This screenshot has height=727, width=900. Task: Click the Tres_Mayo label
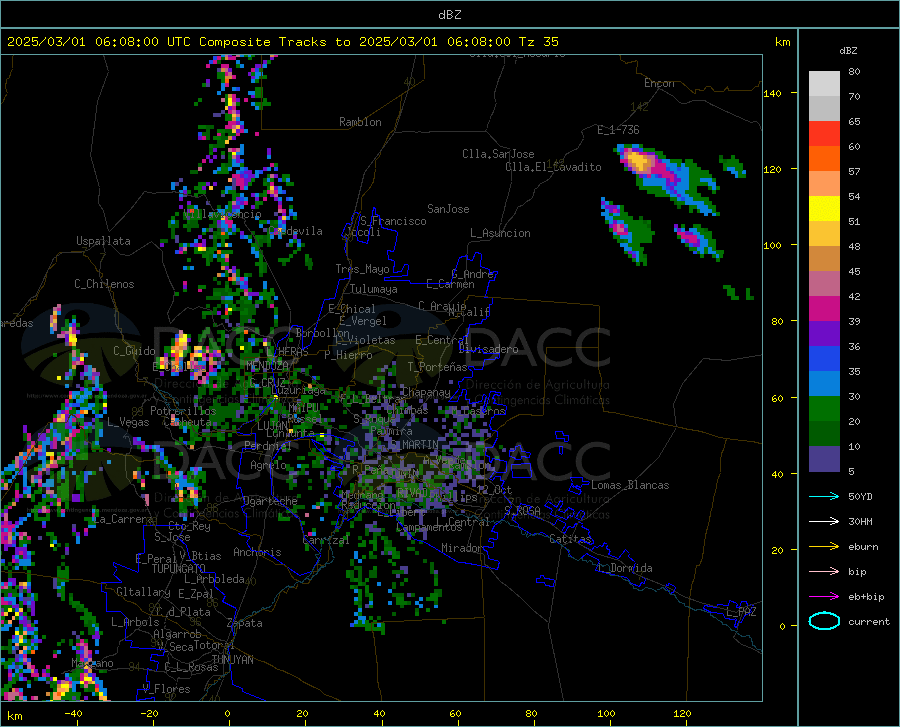[362, 269]
